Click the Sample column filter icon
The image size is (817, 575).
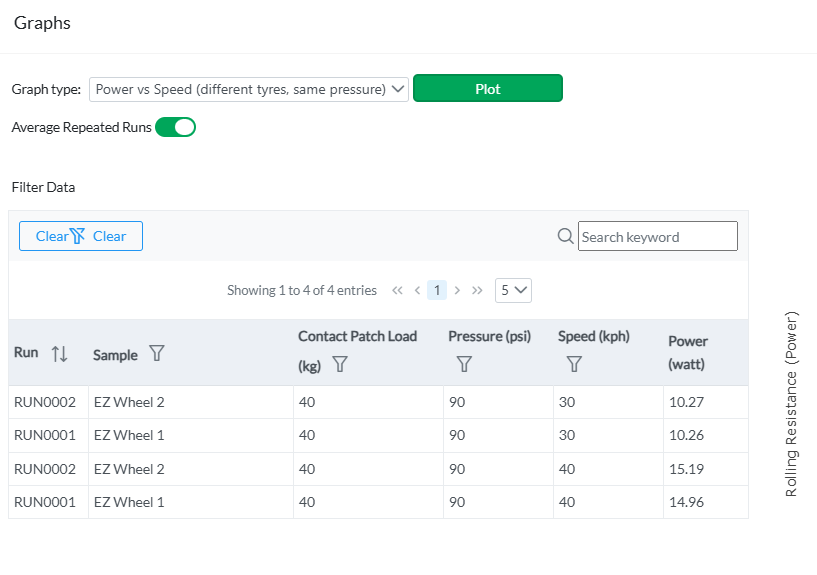156,353
